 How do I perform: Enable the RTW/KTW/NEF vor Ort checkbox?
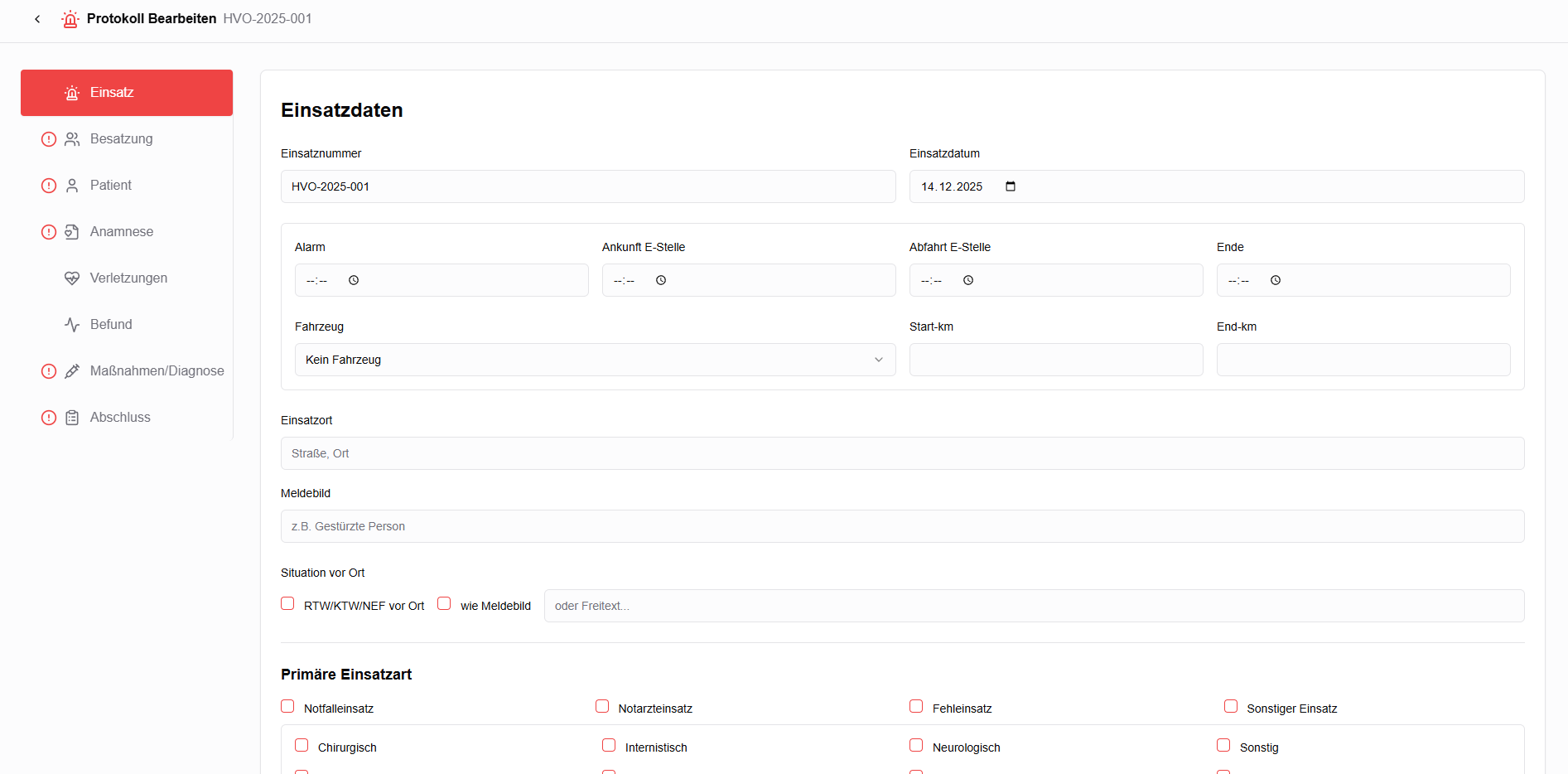[287, 603]
